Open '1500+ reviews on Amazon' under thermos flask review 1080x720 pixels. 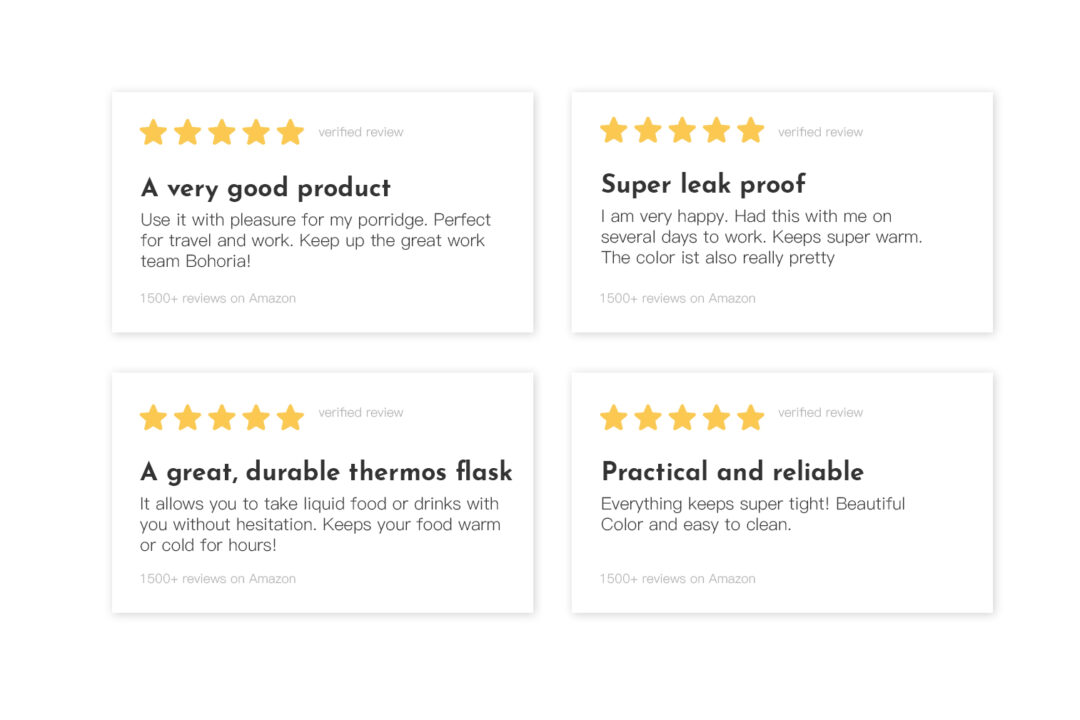218,579
